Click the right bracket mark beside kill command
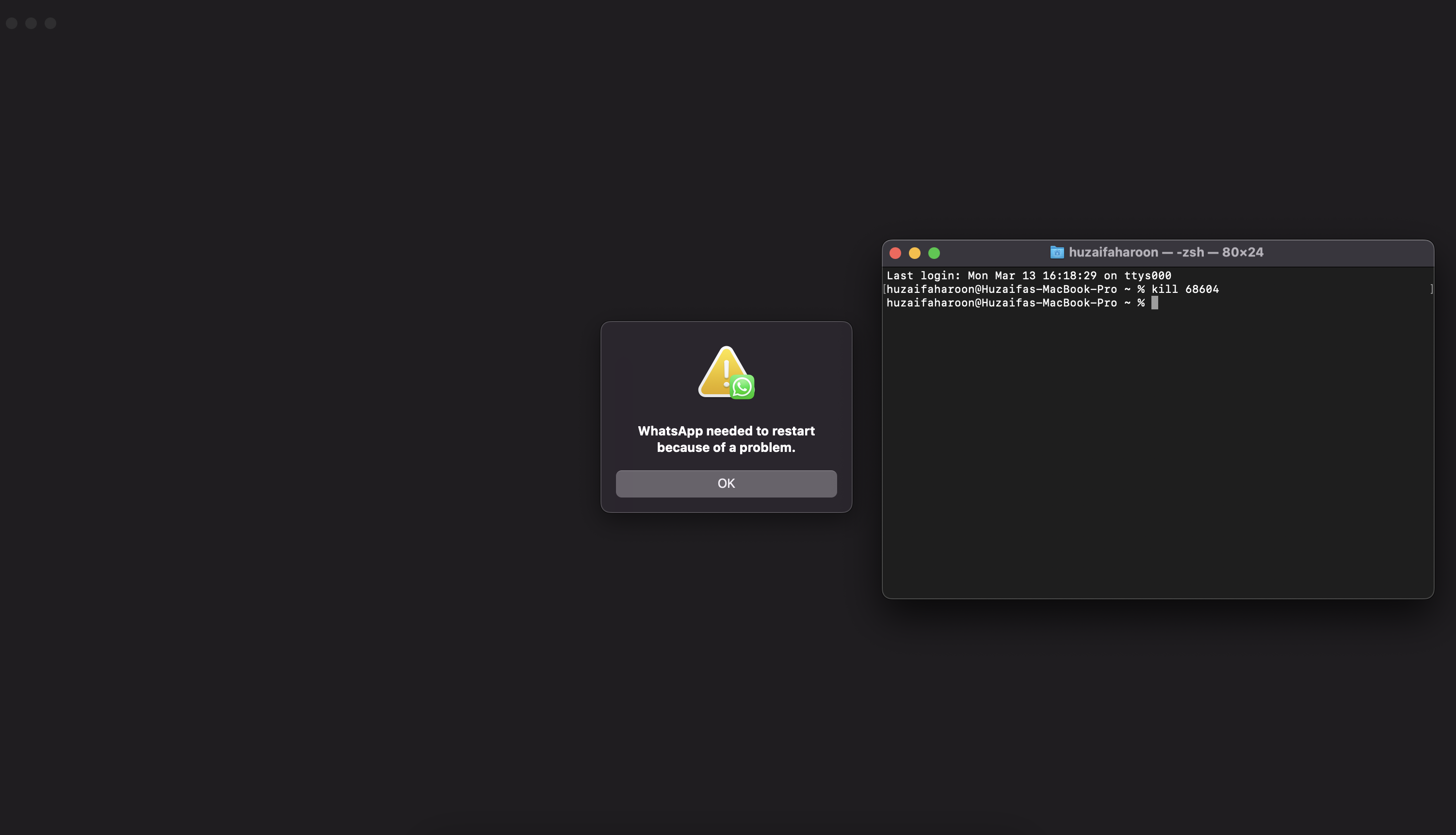Screen dimensions: 1456x835 tap(1431, 289)
